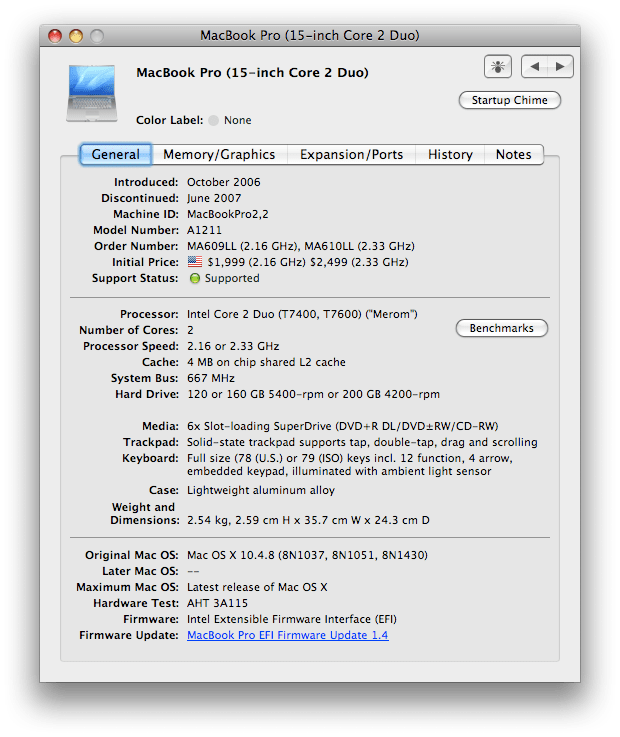Click the US flag icon beside Initial Price
This screenshot has width=620, height=737.
point(195,262)
